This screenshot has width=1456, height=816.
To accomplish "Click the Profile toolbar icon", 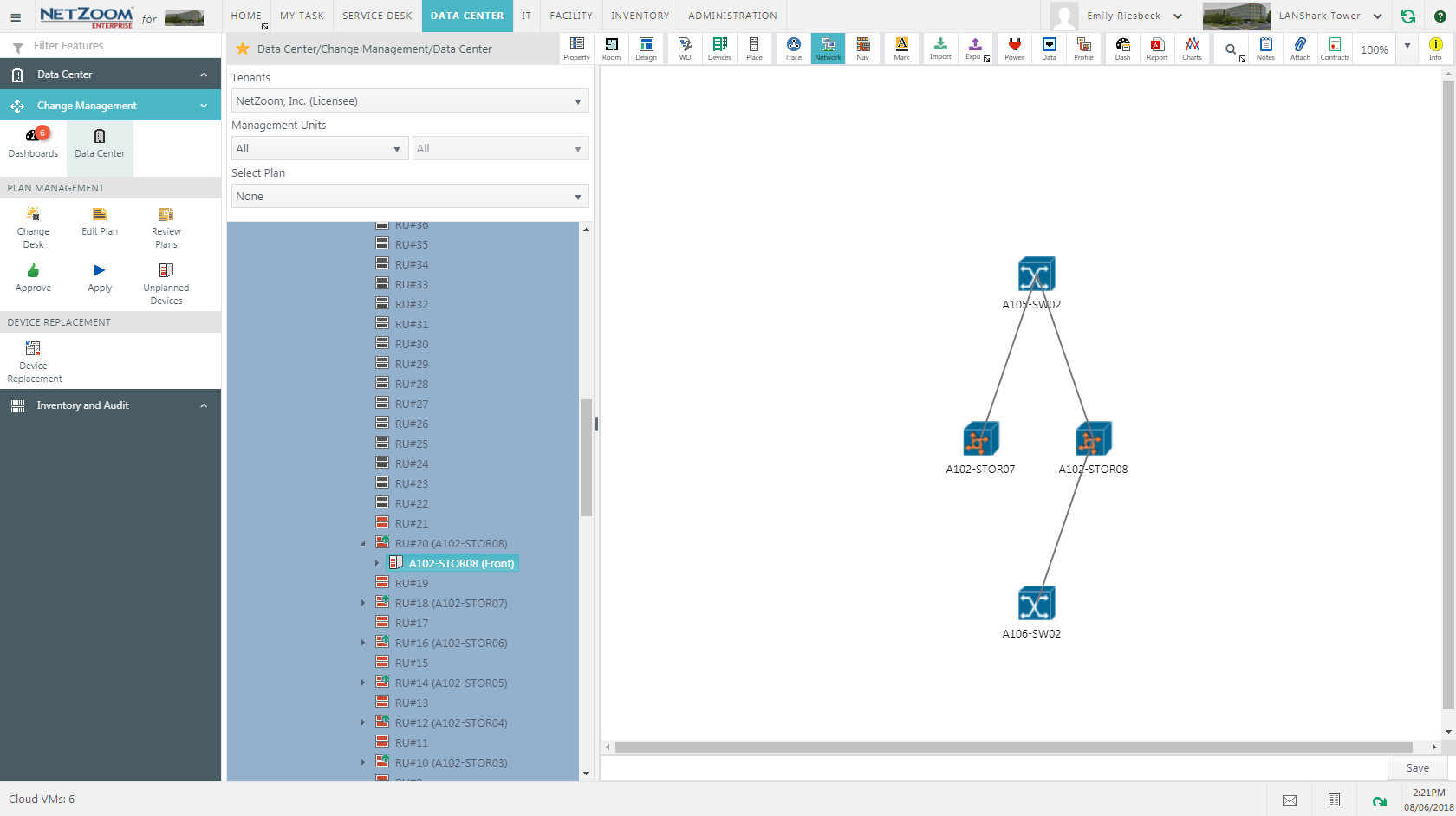I will coord(1083,49).
